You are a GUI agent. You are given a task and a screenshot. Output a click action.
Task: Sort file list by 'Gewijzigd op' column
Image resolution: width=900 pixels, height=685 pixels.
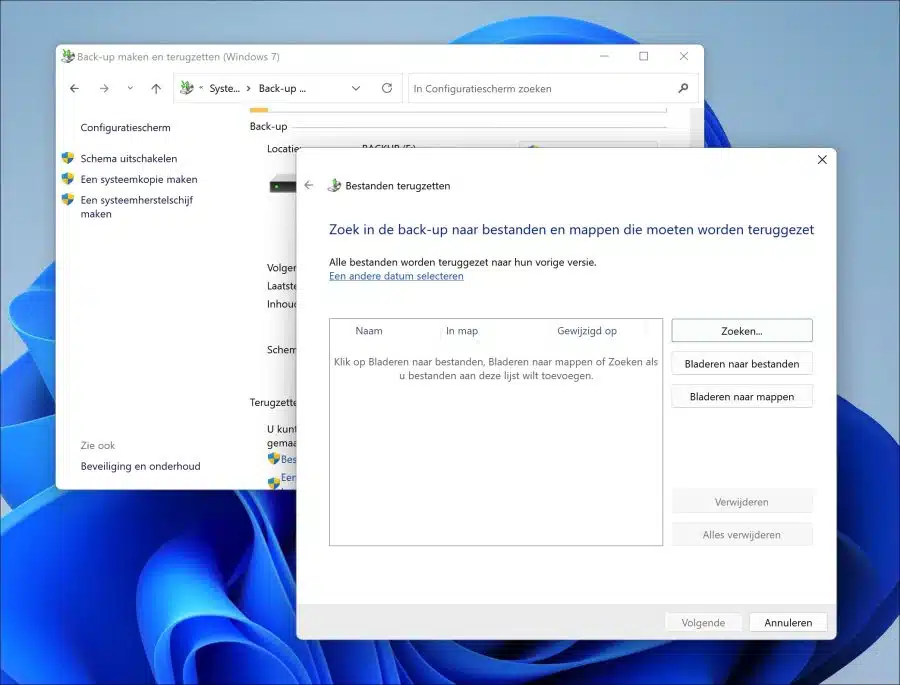587,331
